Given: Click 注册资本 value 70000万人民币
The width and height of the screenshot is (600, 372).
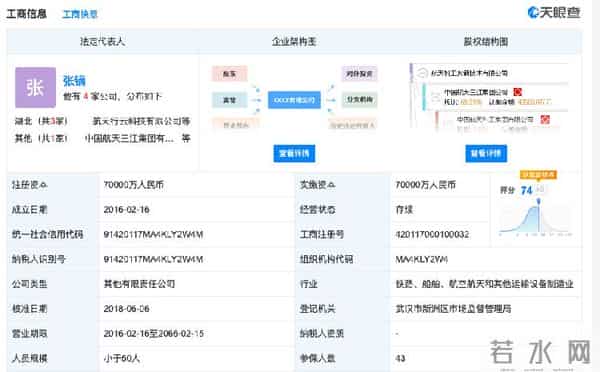Looking at the screenshot, I should 134,185.
